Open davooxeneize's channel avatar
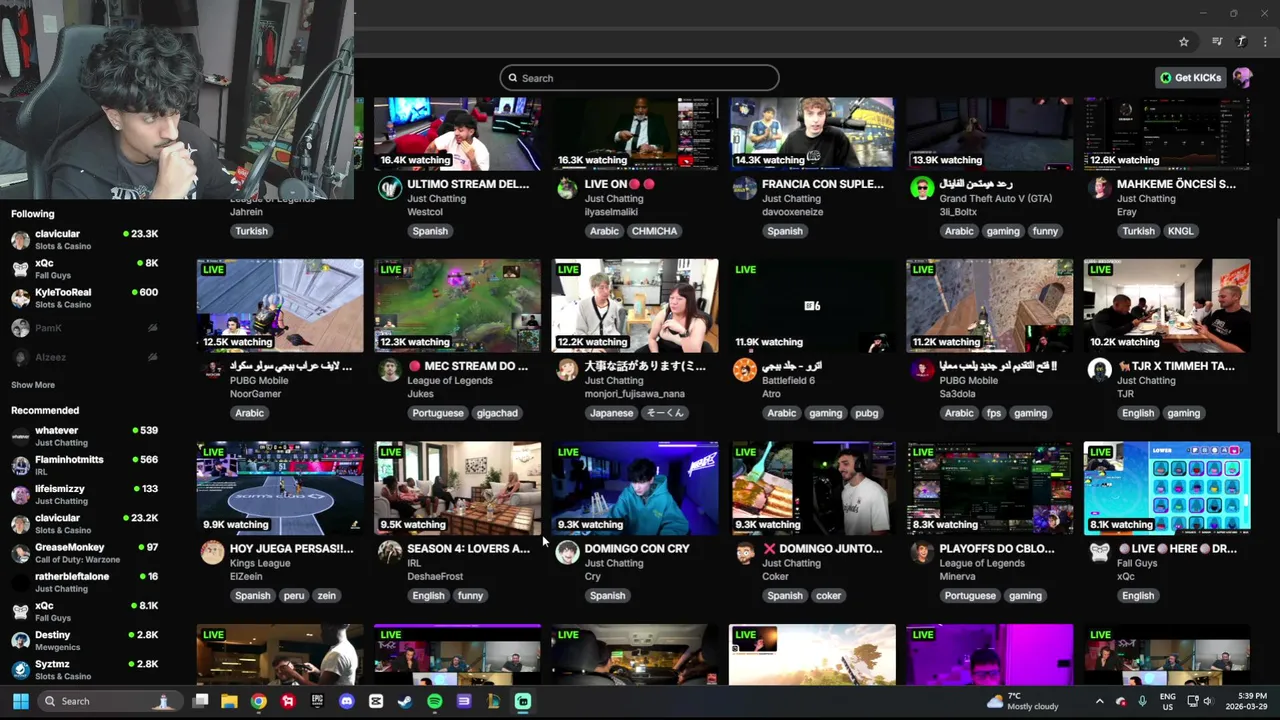Image resolution: width=1280 pixels, height=720 pixels. click(745, 187)
